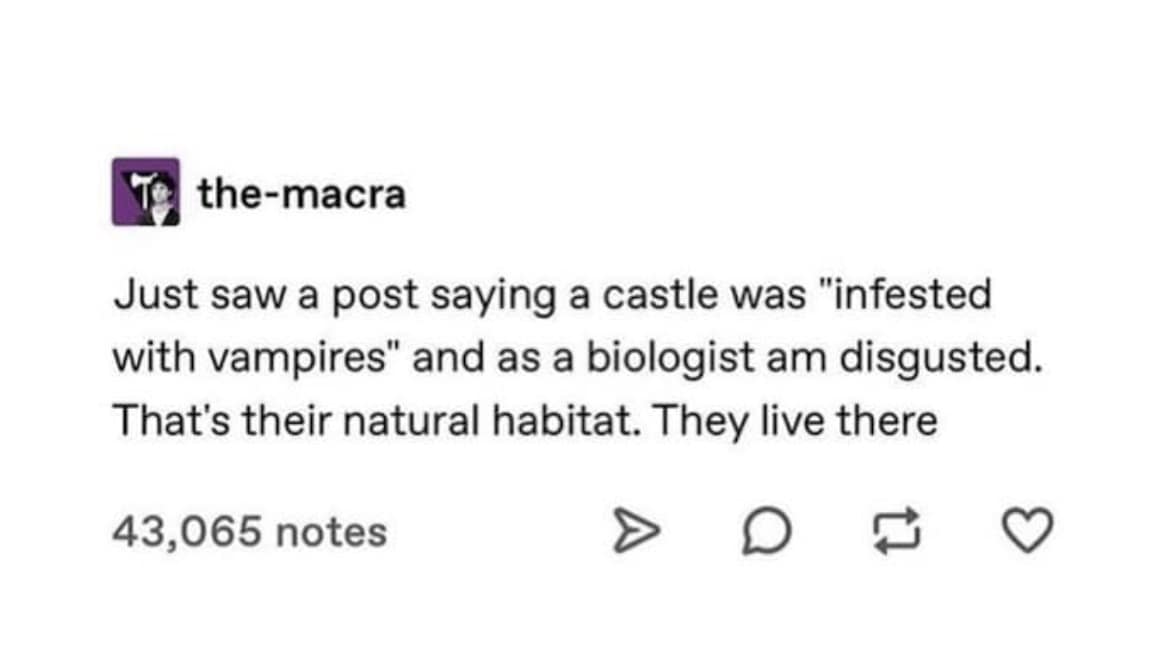1162x654 pixels.
Task: Click the number "43,065" in the footer
Action: pos(186,531)
